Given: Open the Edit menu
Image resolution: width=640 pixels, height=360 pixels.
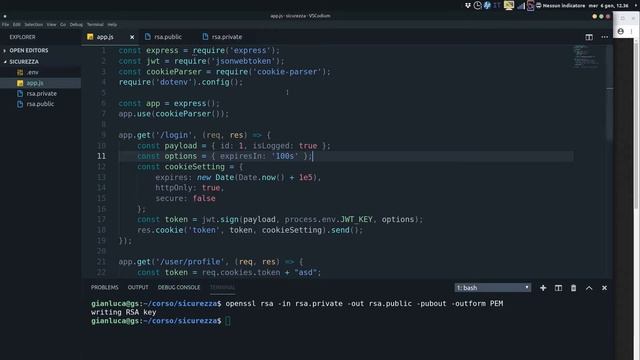Looking at the screenshot, I should 17,24.
